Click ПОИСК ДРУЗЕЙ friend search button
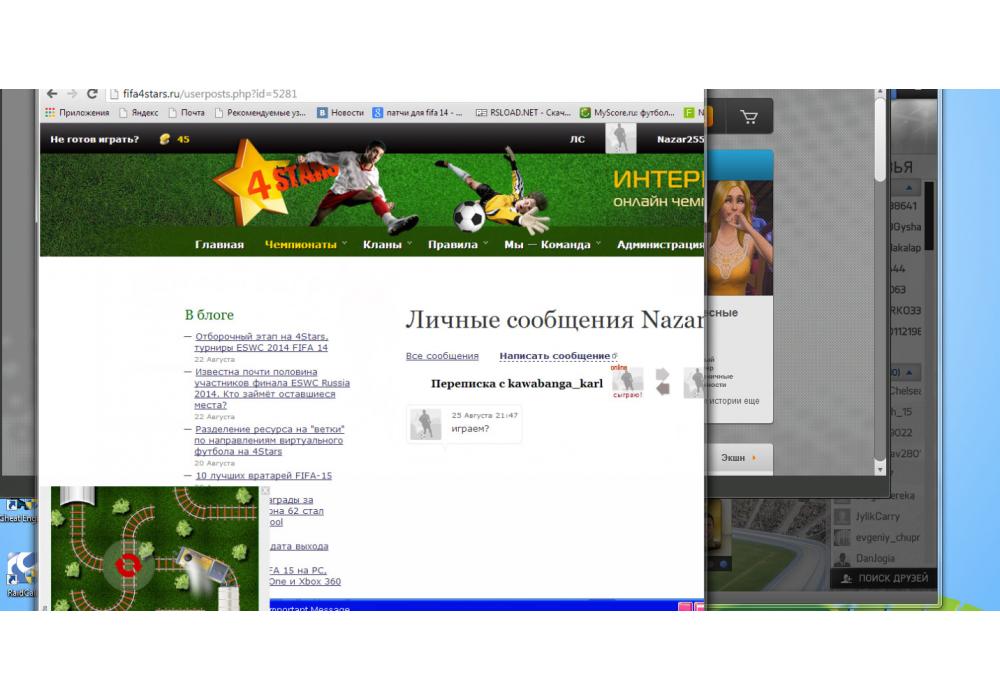This screenshot has width=1000, height=700. pyautogui.click(x=884, y=578)
